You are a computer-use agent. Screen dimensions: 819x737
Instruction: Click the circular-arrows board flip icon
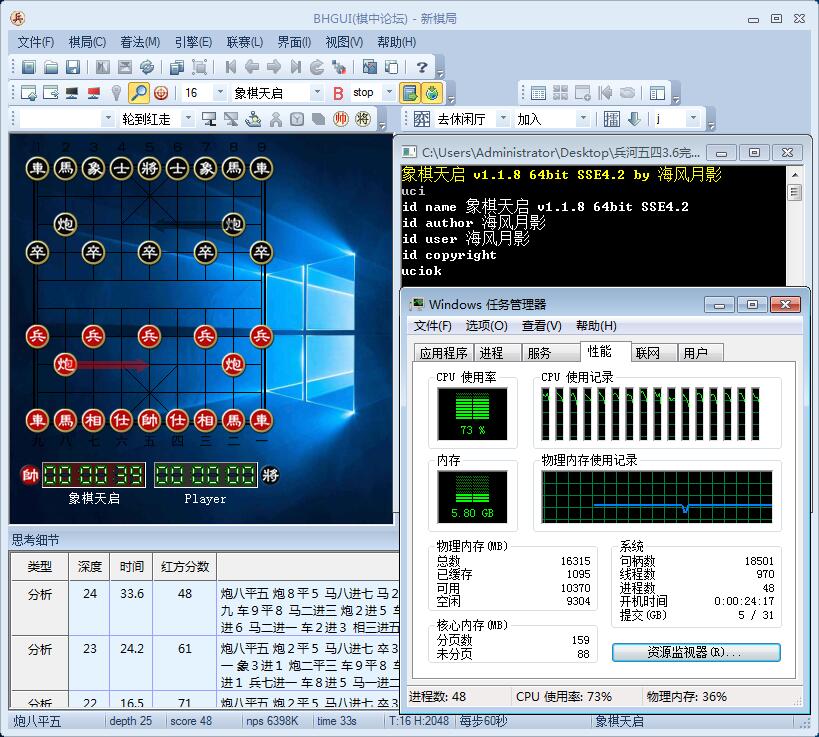(147, 67)
